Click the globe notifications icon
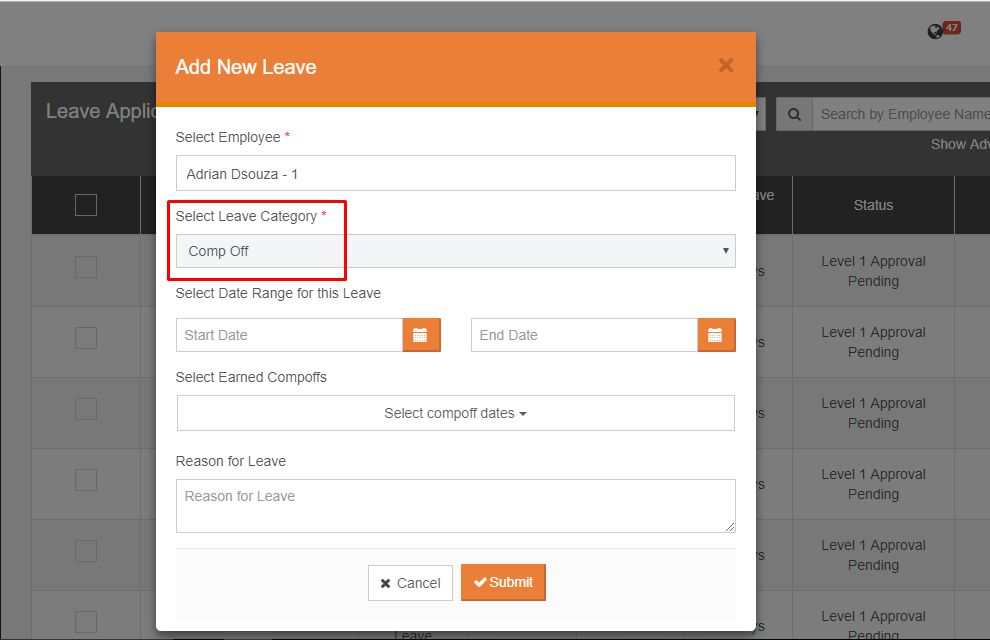 pos(935,32)
